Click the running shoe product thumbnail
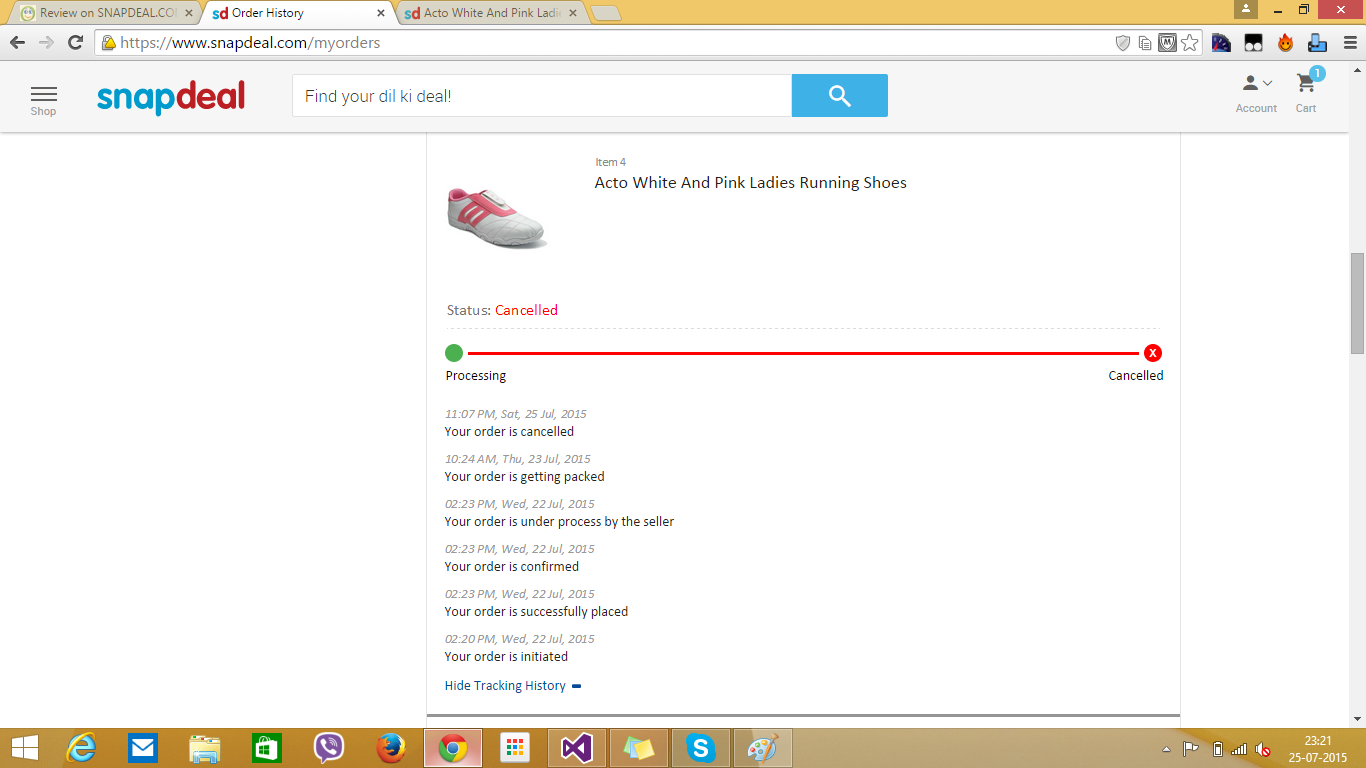 click(496, 216)
